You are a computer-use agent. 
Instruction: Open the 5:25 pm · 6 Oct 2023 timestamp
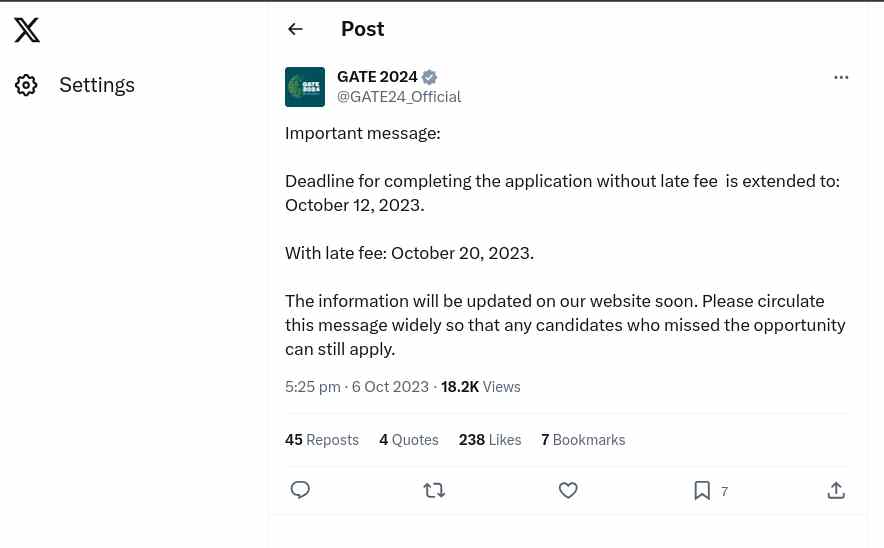point(357,387)
